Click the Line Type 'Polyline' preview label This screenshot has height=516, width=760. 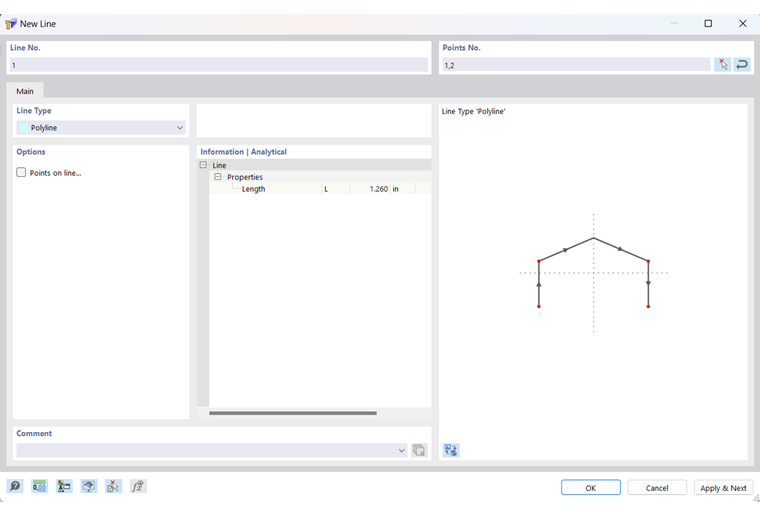474,111
